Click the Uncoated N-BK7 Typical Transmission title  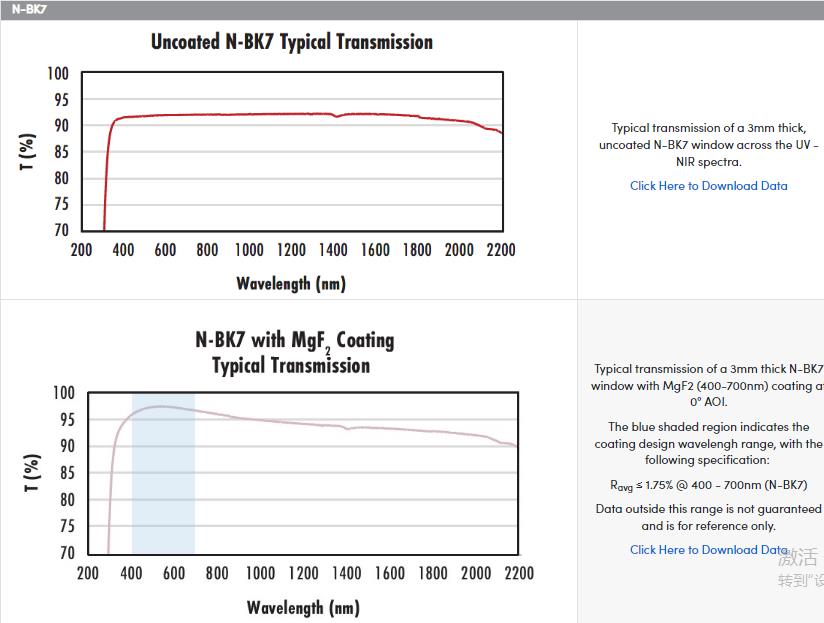tap(291, 42)
